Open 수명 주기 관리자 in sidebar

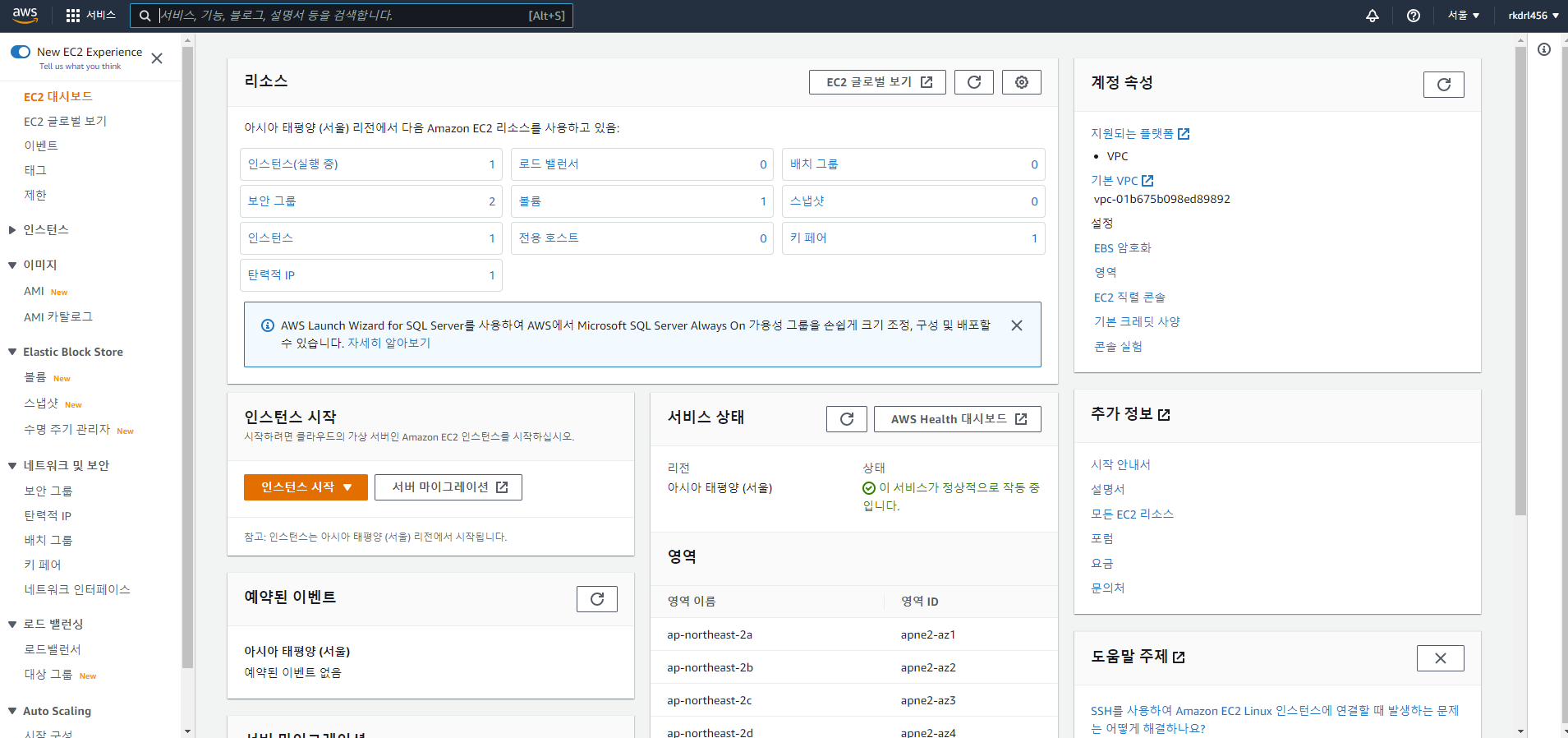67,430
